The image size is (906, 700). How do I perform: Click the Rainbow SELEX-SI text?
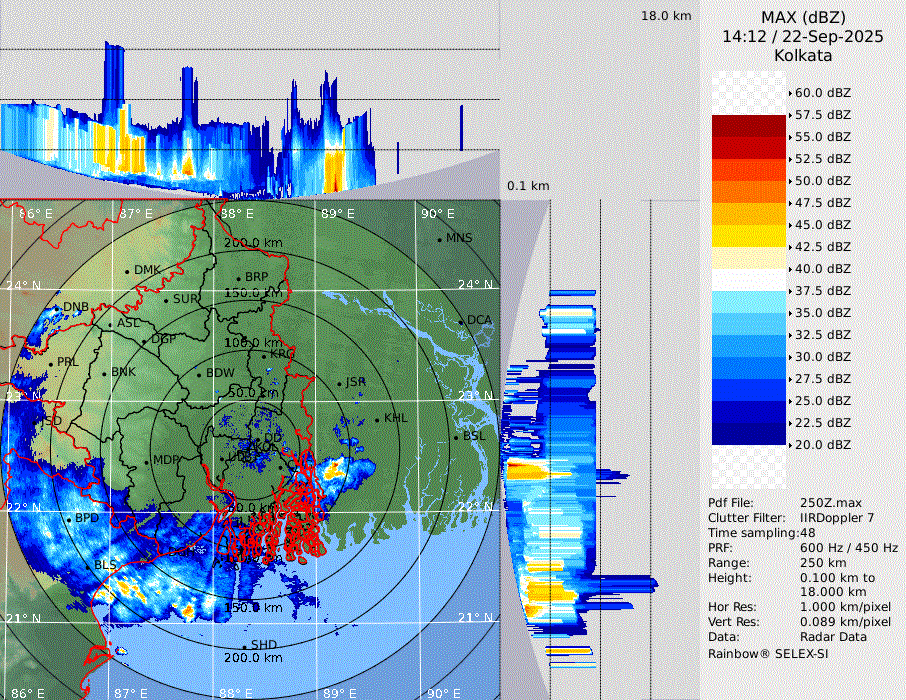768,653
